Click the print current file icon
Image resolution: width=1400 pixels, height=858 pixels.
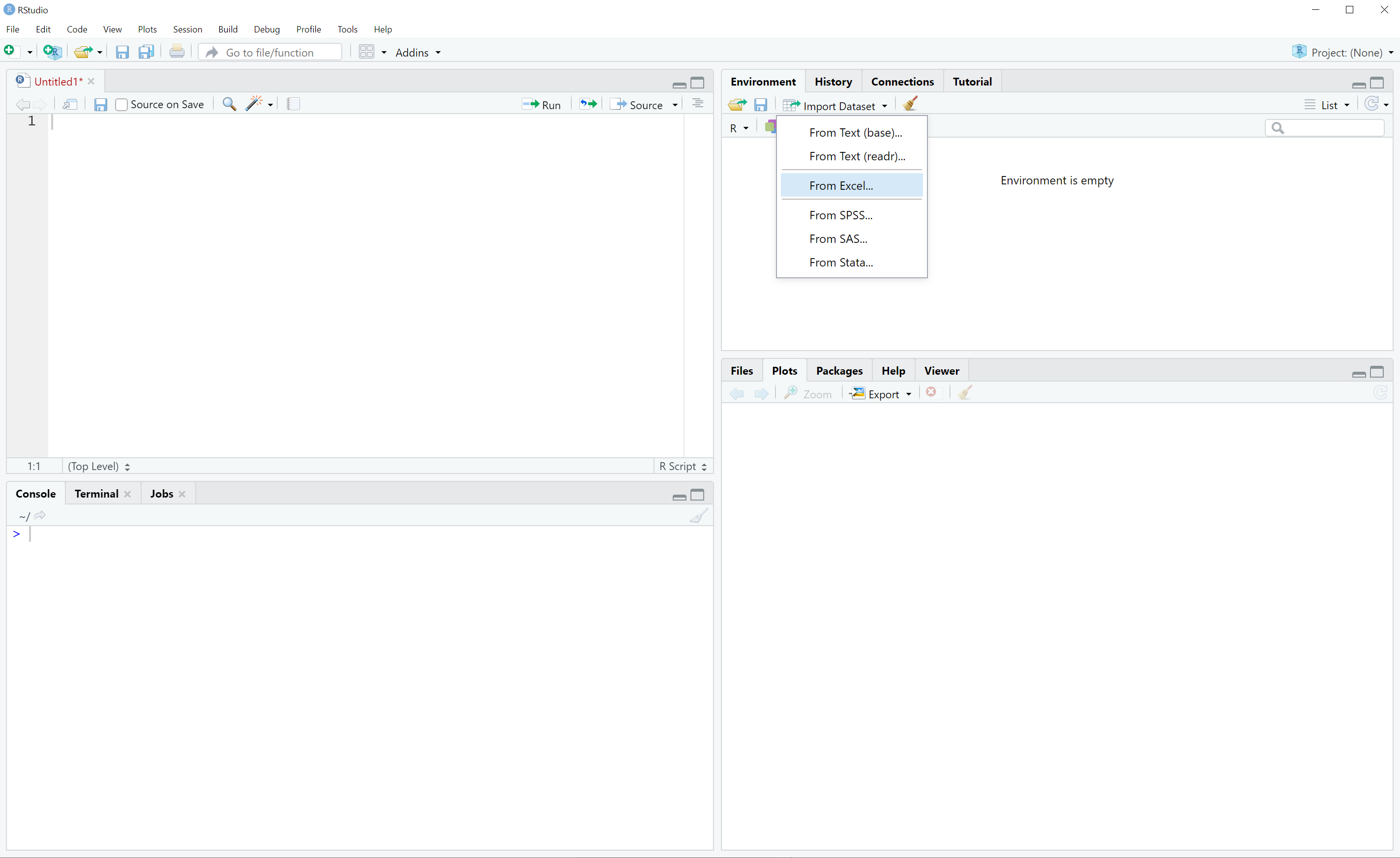[177, 52]
